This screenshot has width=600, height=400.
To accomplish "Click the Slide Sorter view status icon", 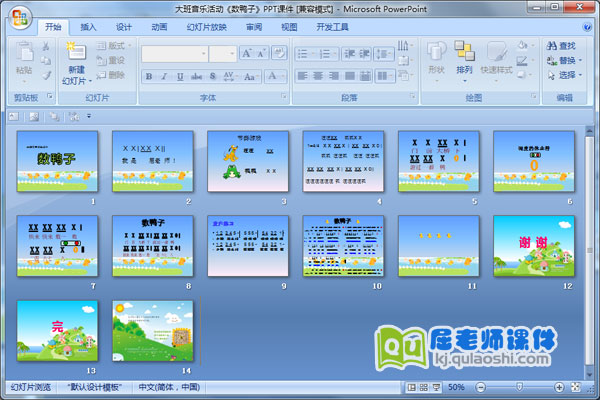I will click(x=424, y=388).
